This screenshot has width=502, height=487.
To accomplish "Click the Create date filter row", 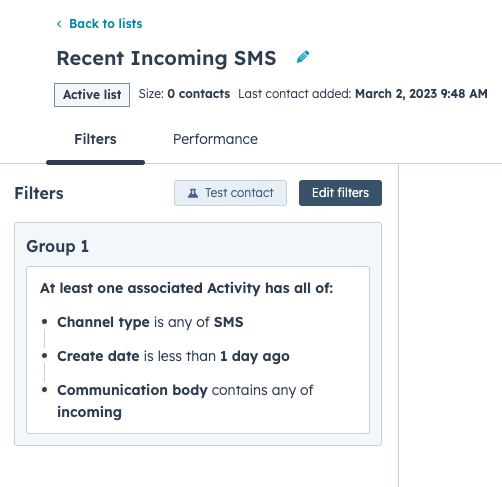I will [x=173, y=356].
